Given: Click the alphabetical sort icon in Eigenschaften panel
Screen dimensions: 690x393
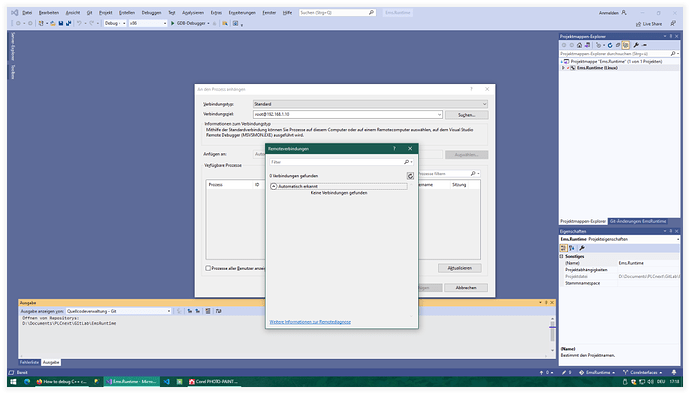Looking at the screenshot, I should point(572,248).
